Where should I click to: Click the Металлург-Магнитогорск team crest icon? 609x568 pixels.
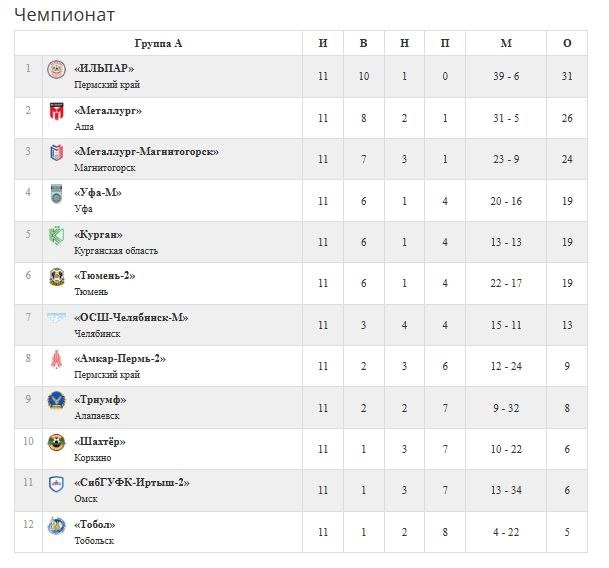point(56,153)
